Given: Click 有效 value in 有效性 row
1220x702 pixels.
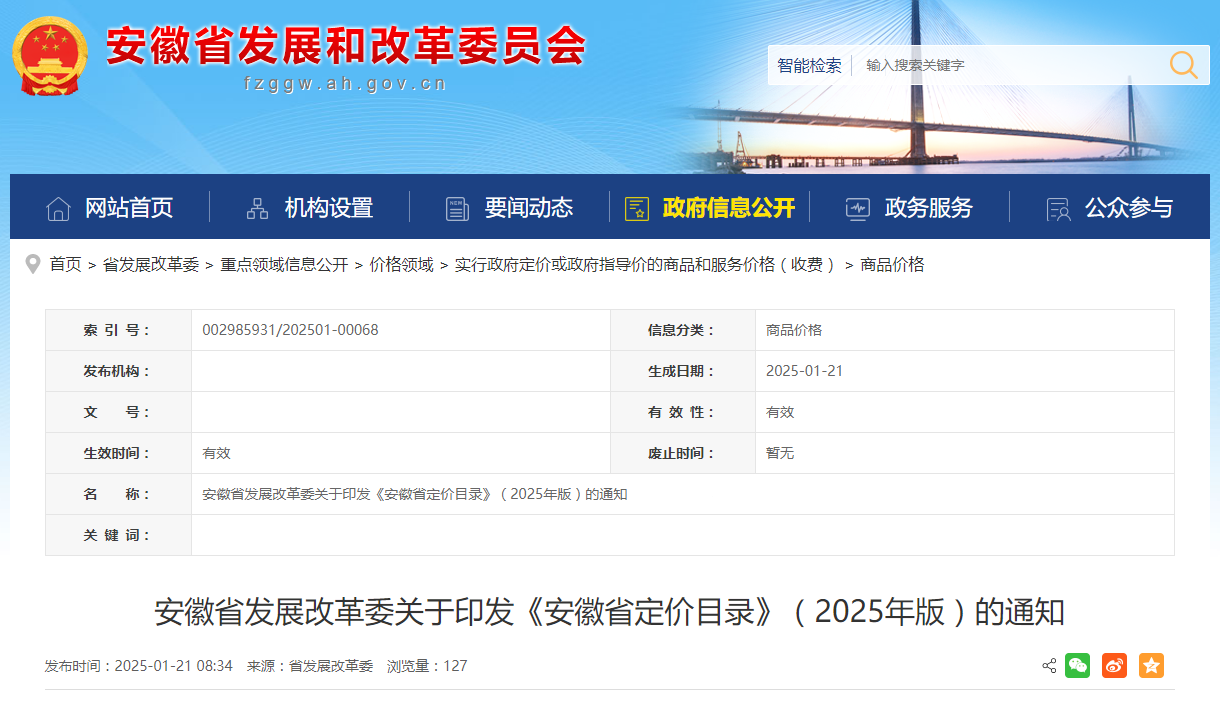Looking at the screenshot, I should [780, 412].
